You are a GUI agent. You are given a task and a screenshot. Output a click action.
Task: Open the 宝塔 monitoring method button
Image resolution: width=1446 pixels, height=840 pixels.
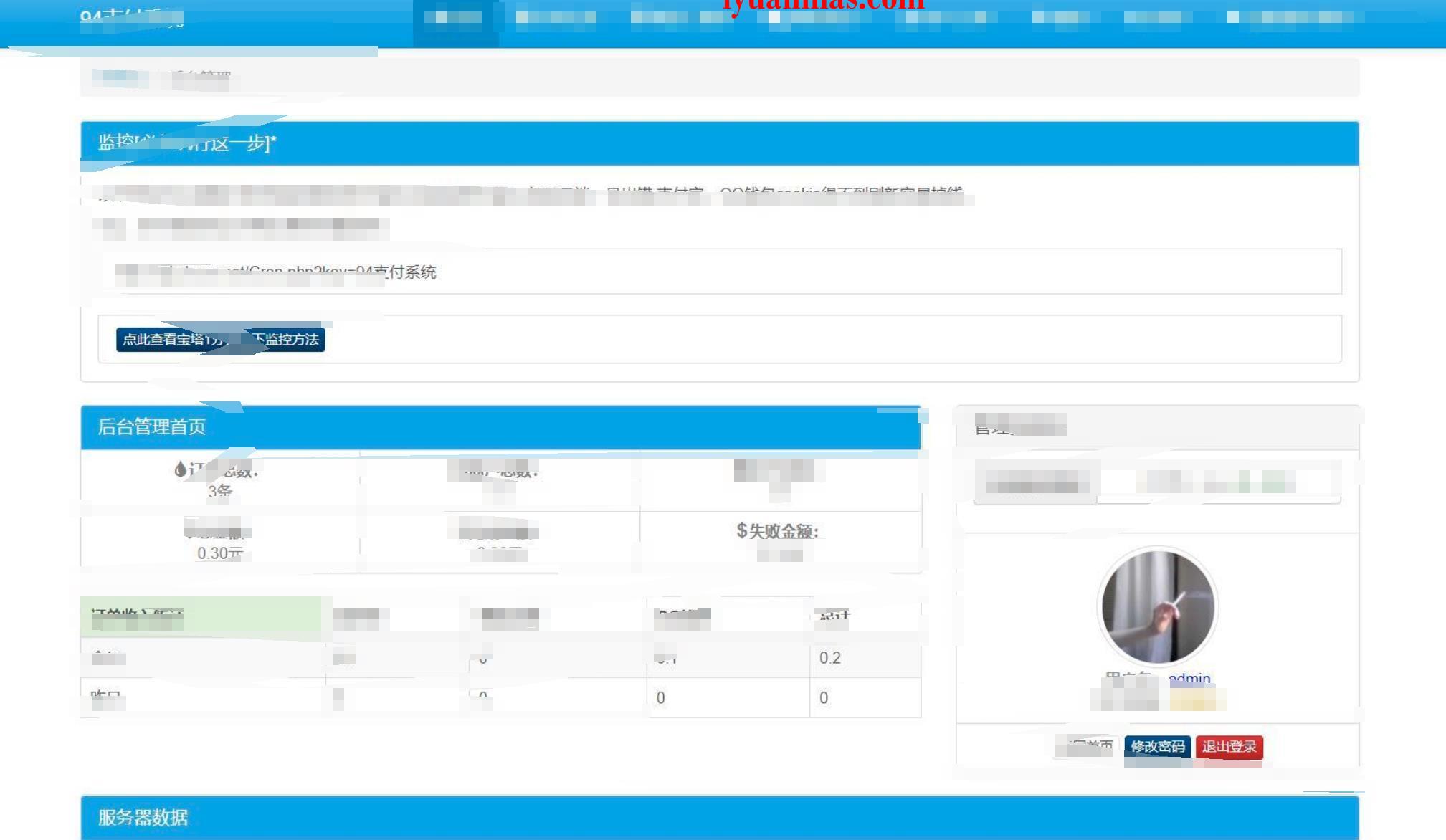pos(220,340)
